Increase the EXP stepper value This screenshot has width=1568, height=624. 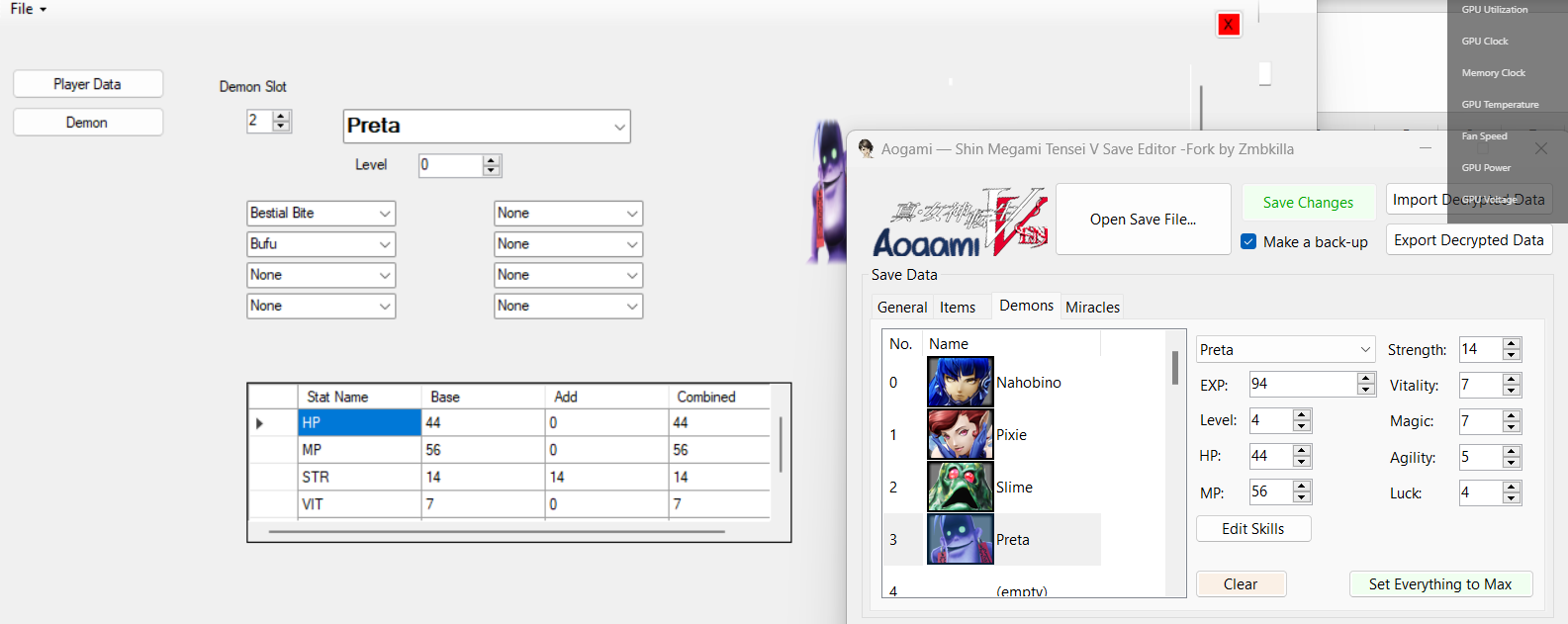[x=1366, y=378]
